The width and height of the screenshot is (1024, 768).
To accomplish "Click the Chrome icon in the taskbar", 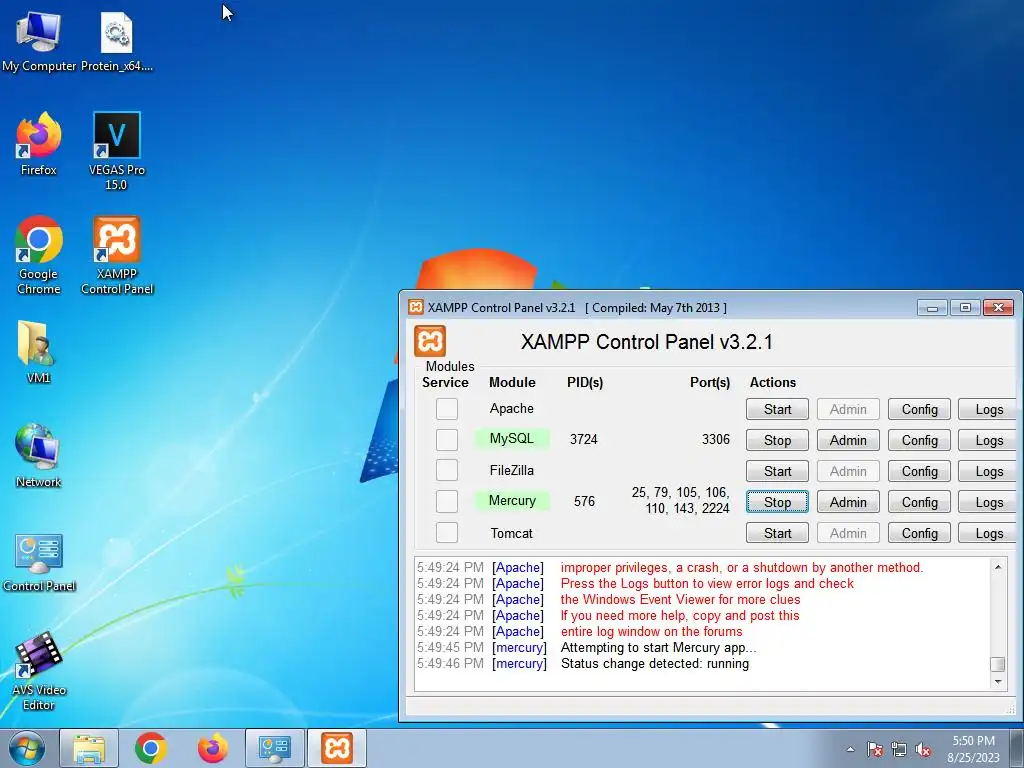I will 151,748.
